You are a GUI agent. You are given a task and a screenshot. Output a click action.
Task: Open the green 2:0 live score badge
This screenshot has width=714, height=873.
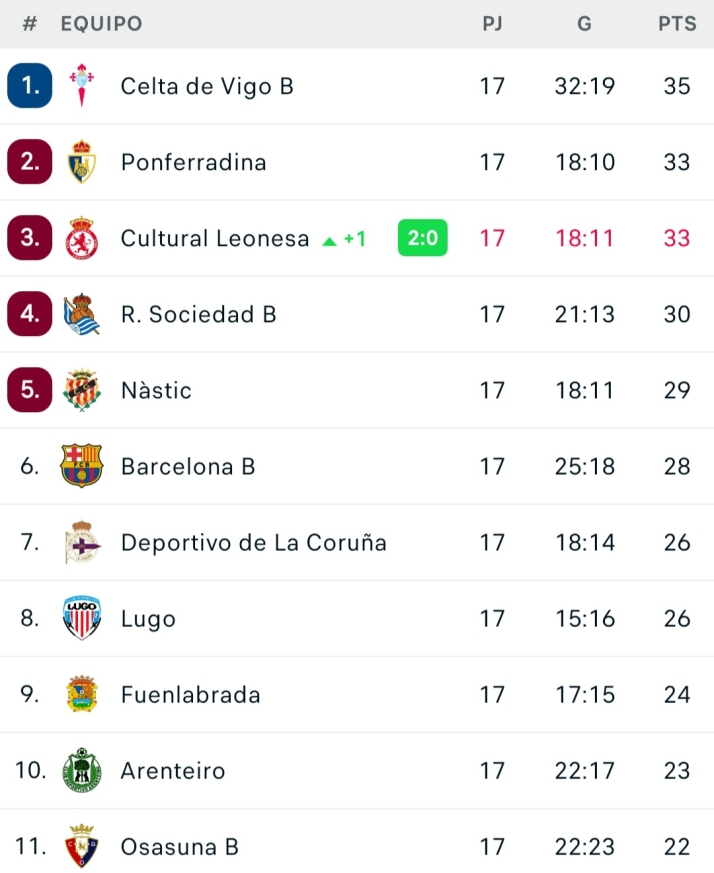click(422, 238)
